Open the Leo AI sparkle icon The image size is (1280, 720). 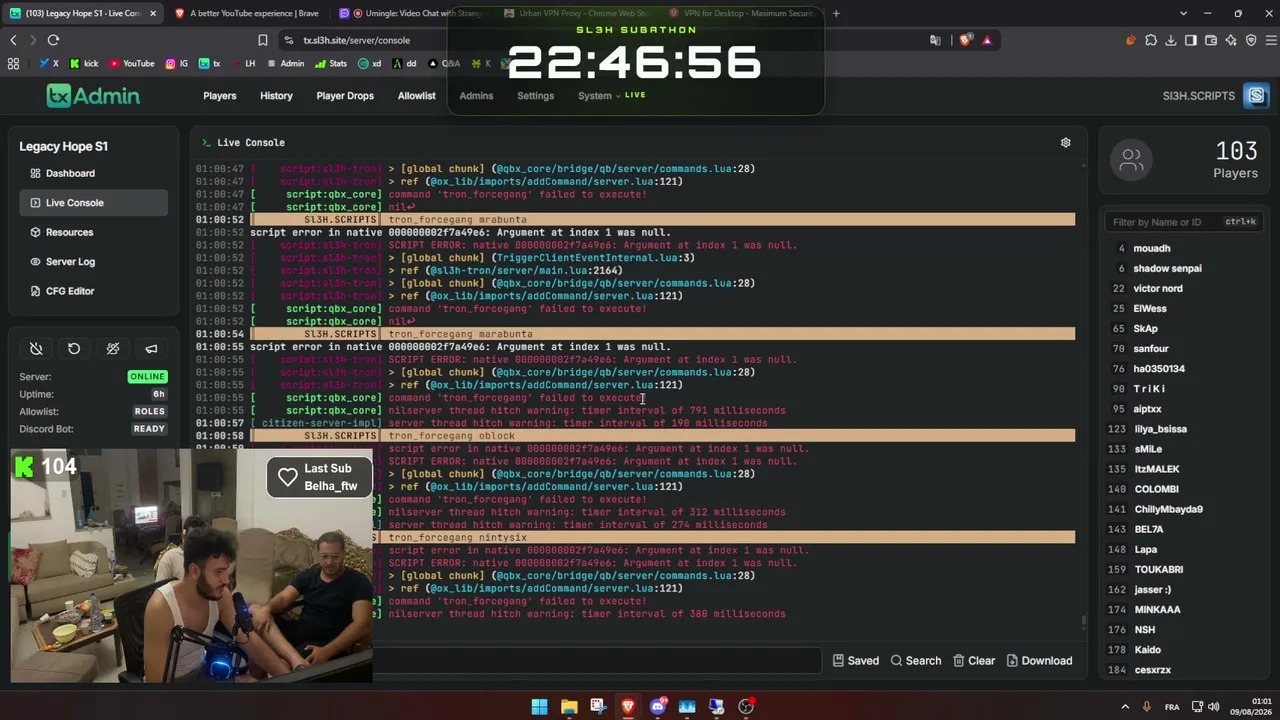pyautogui.click(x=1231, y=40)
